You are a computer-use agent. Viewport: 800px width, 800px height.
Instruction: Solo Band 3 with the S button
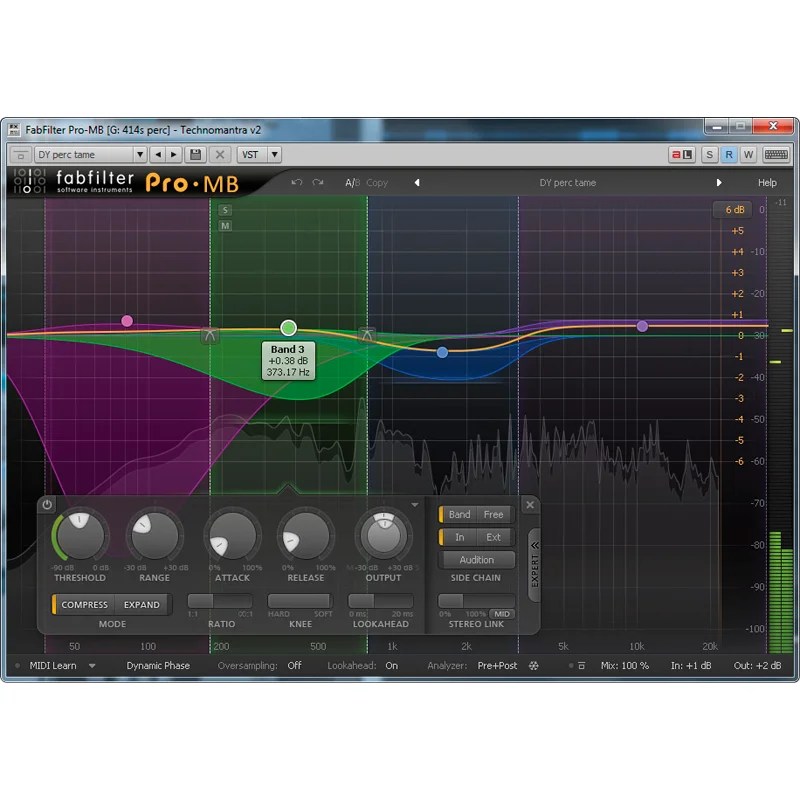tap(225, 210)
